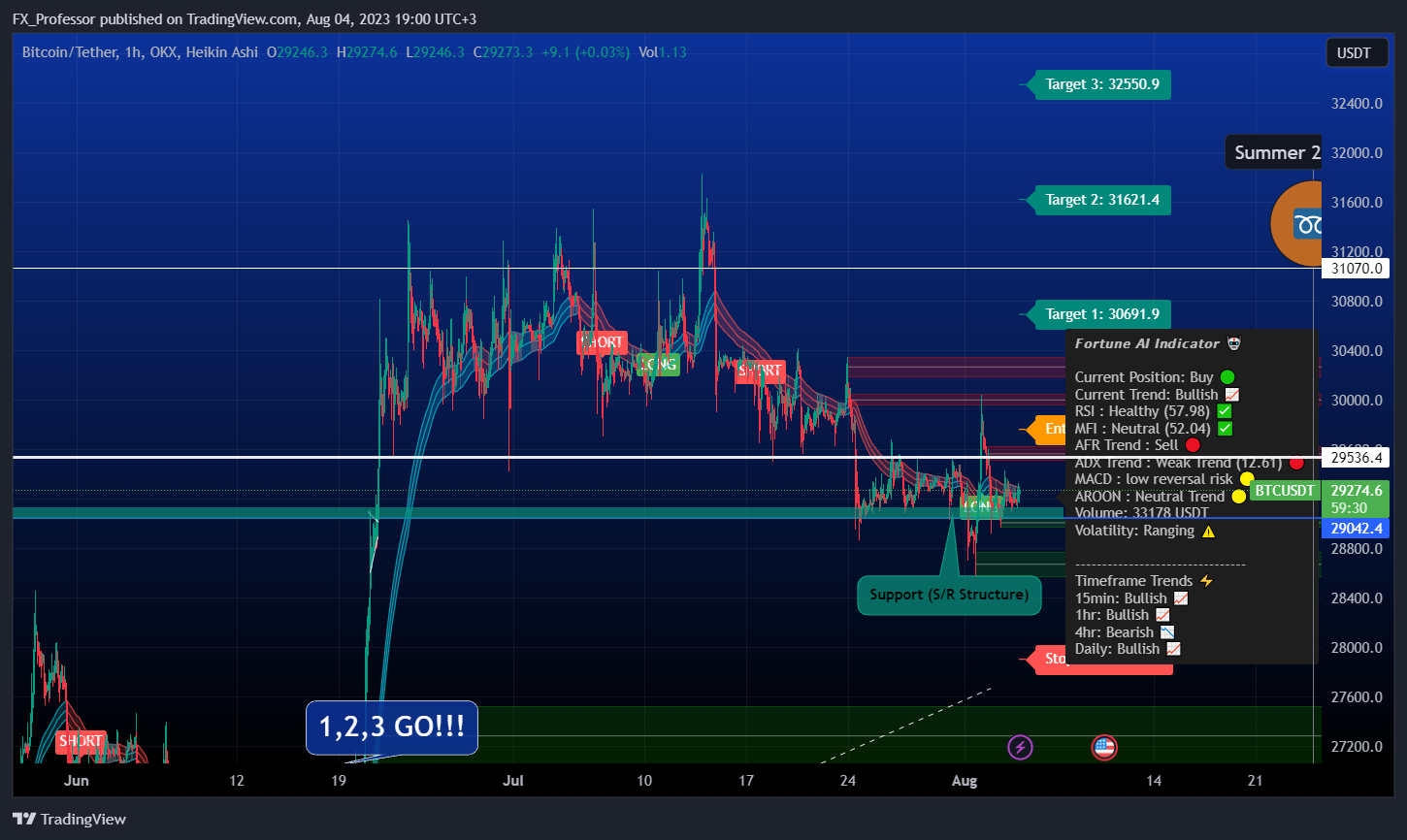Click the Support (S/R Structure) callout
This screenshot has height=840, width=1407.
click(x=949, y=595)
